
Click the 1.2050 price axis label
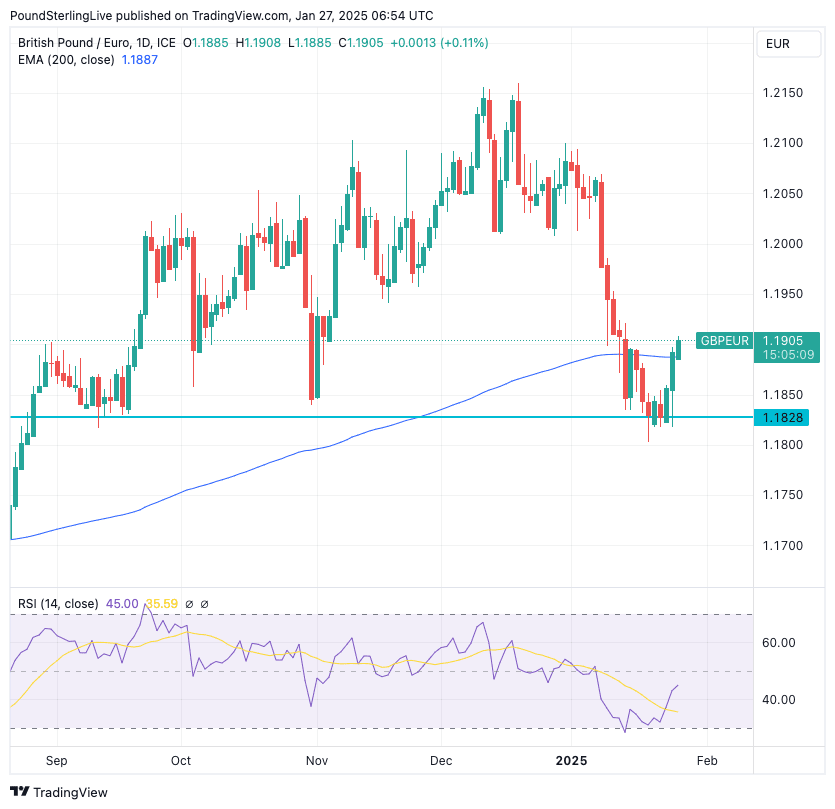point(782,193)
